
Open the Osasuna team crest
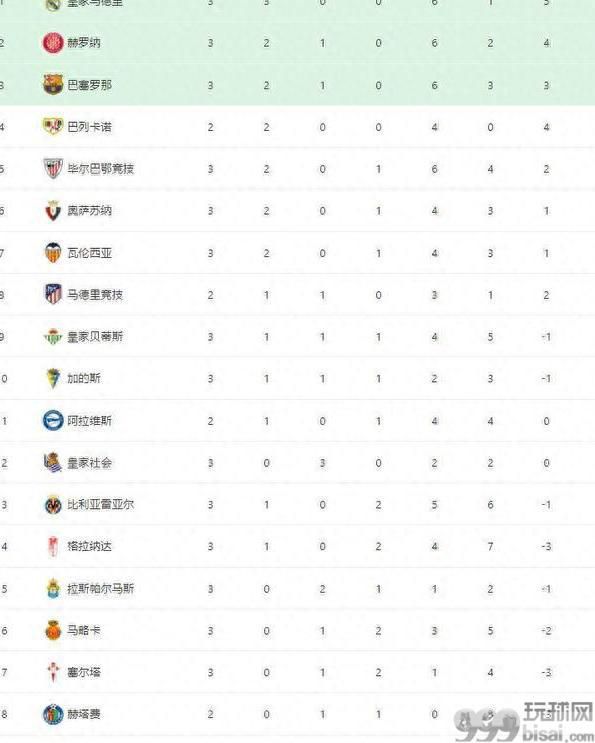(x=53, y=210)
